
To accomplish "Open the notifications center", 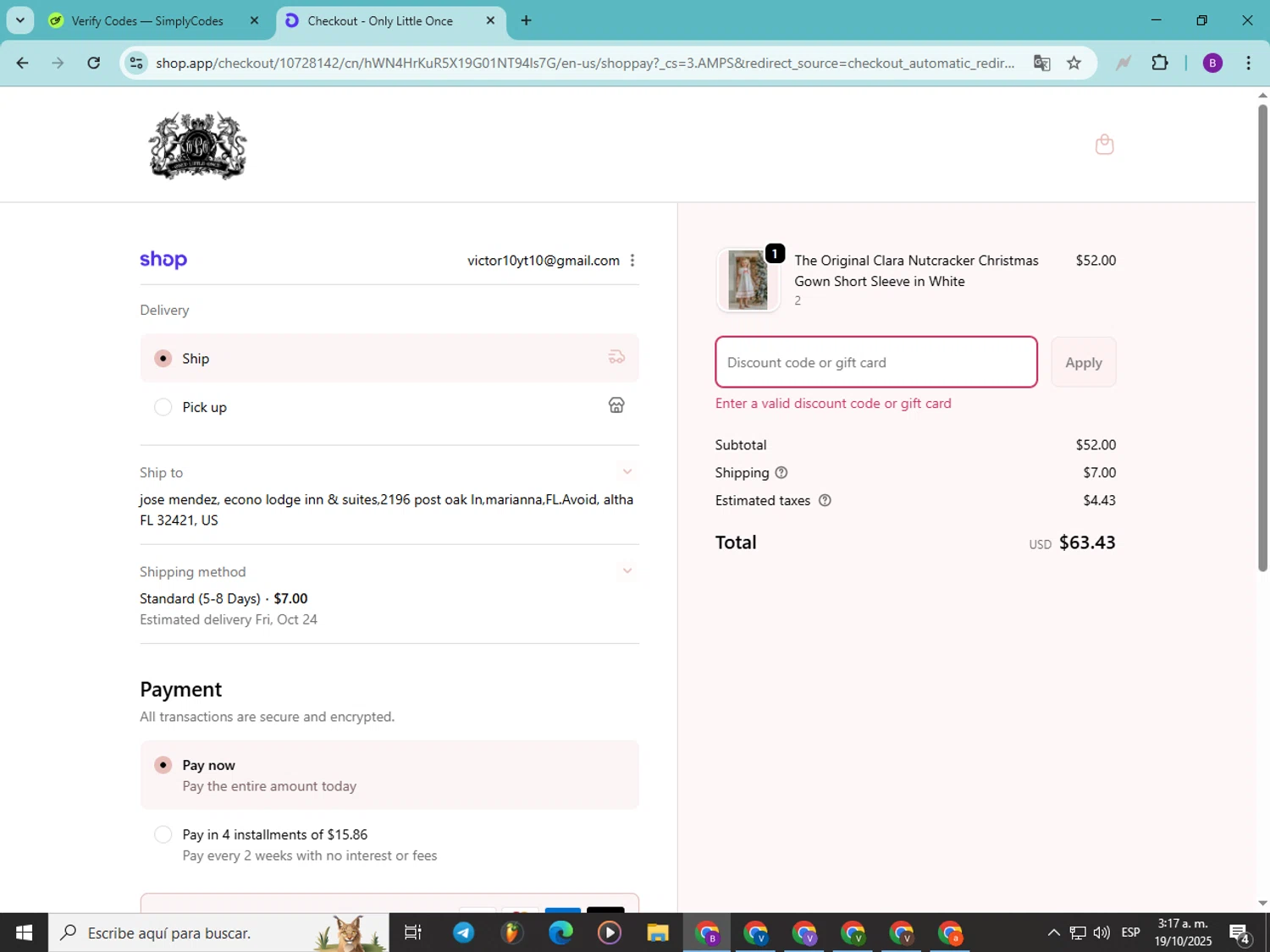I will click(x=1240, y=933).
